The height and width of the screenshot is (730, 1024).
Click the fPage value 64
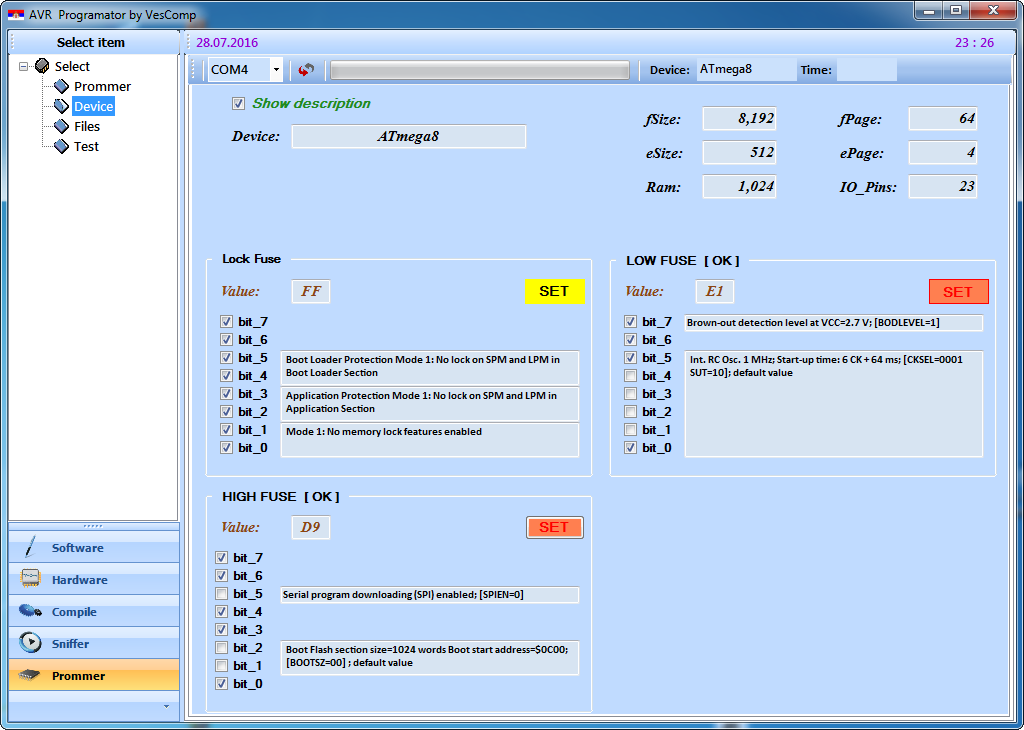pyautogui.click(x=943, y=119)
